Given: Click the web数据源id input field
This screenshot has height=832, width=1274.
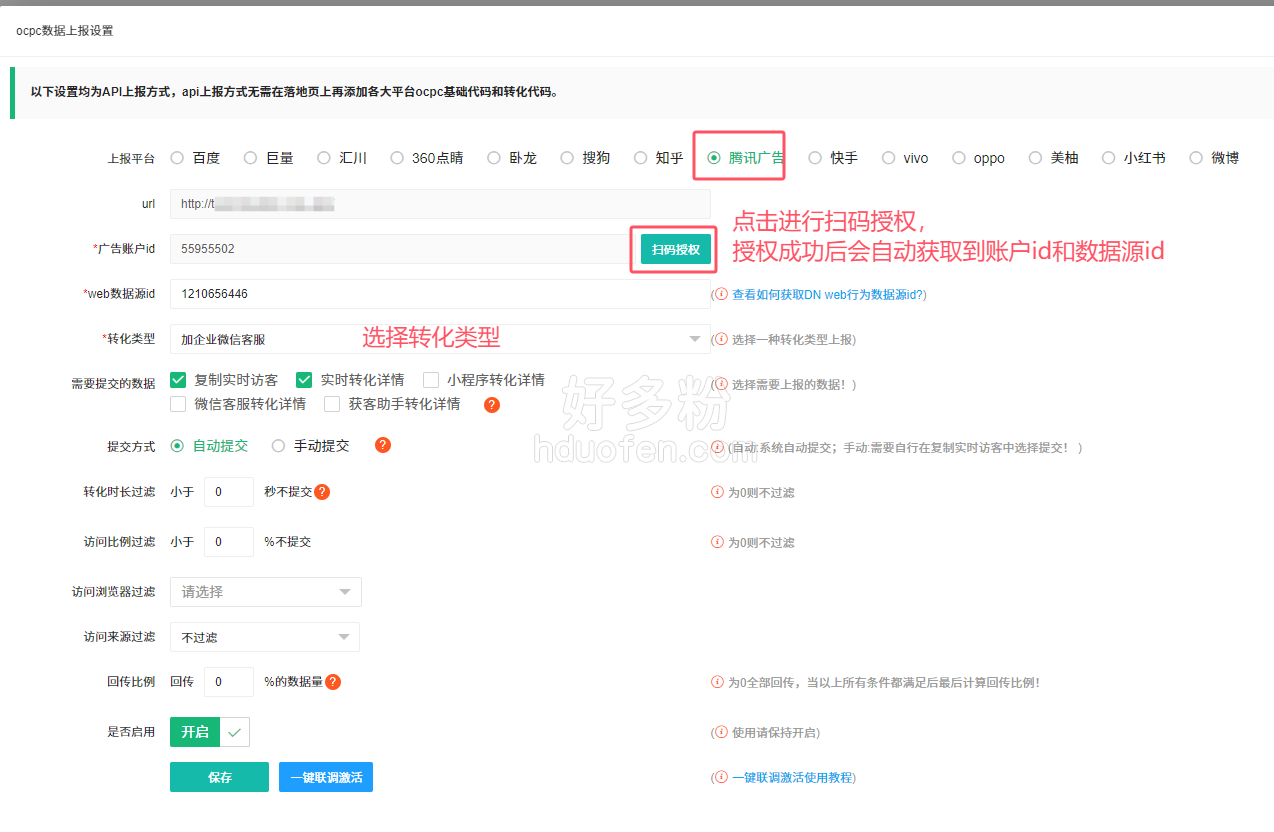Looking at the screenshot, I should [440, 294].
